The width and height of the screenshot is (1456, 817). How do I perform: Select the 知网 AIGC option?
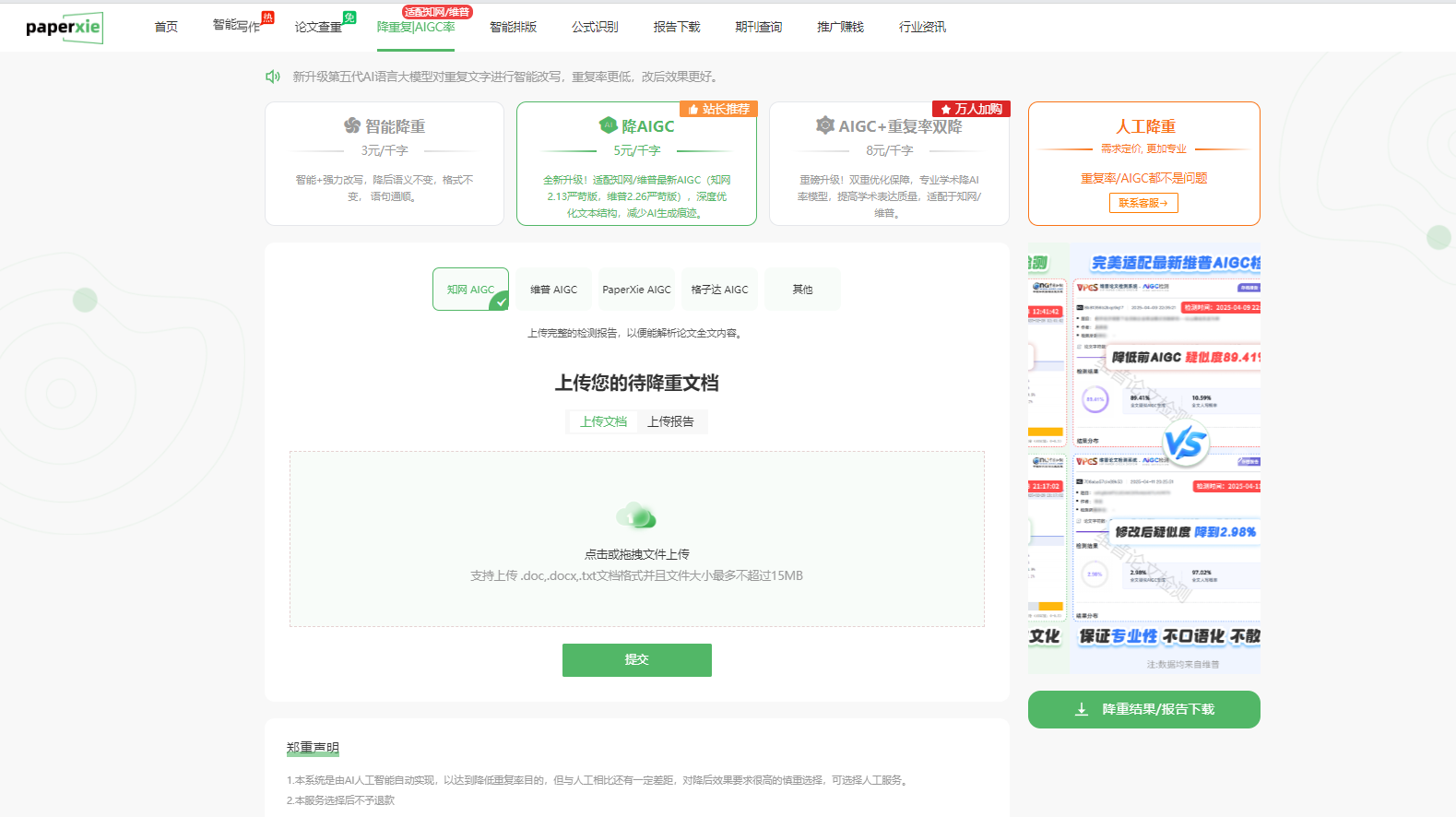(470, 290)
